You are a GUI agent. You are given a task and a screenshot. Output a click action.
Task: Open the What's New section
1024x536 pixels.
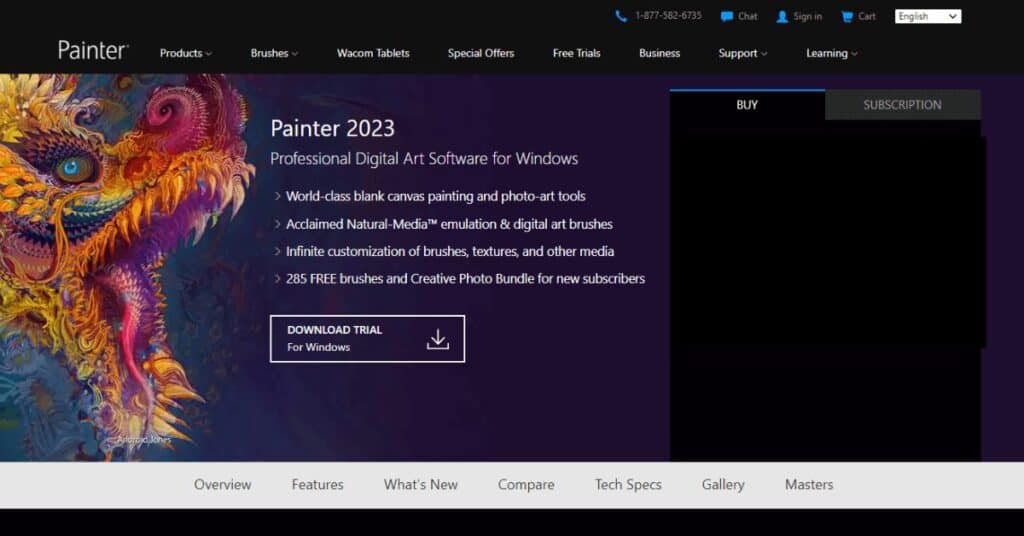point(421,485)
